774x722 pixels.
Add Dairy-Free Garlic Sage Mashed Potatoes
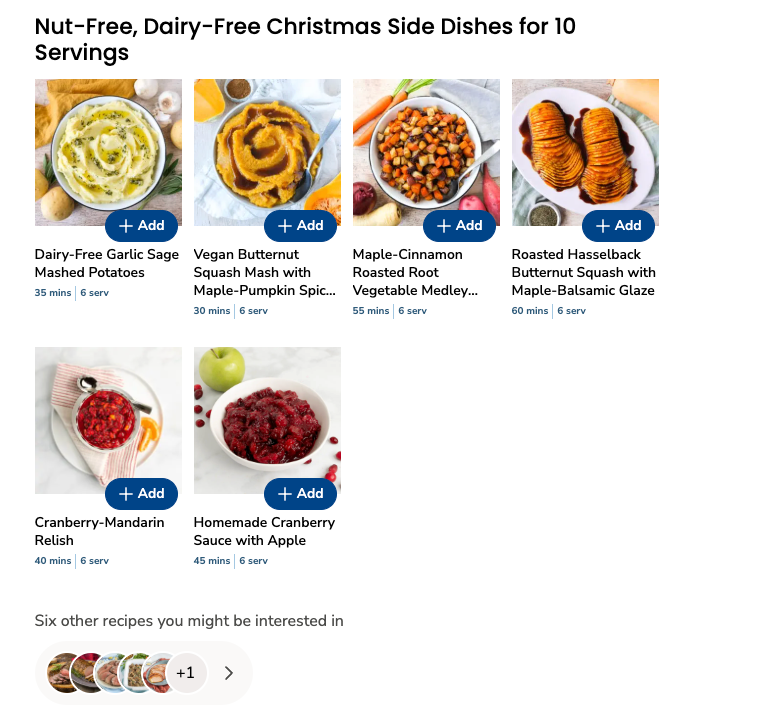tap(141, 226)
